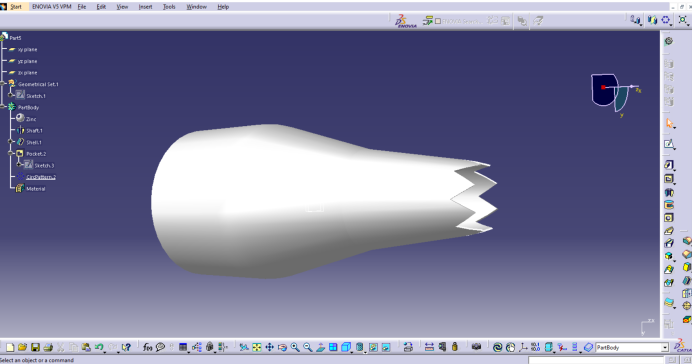Open the Formula f(x) editor
Image resolution: width=692 pixels, height=364 pixels.
point(147,347)
